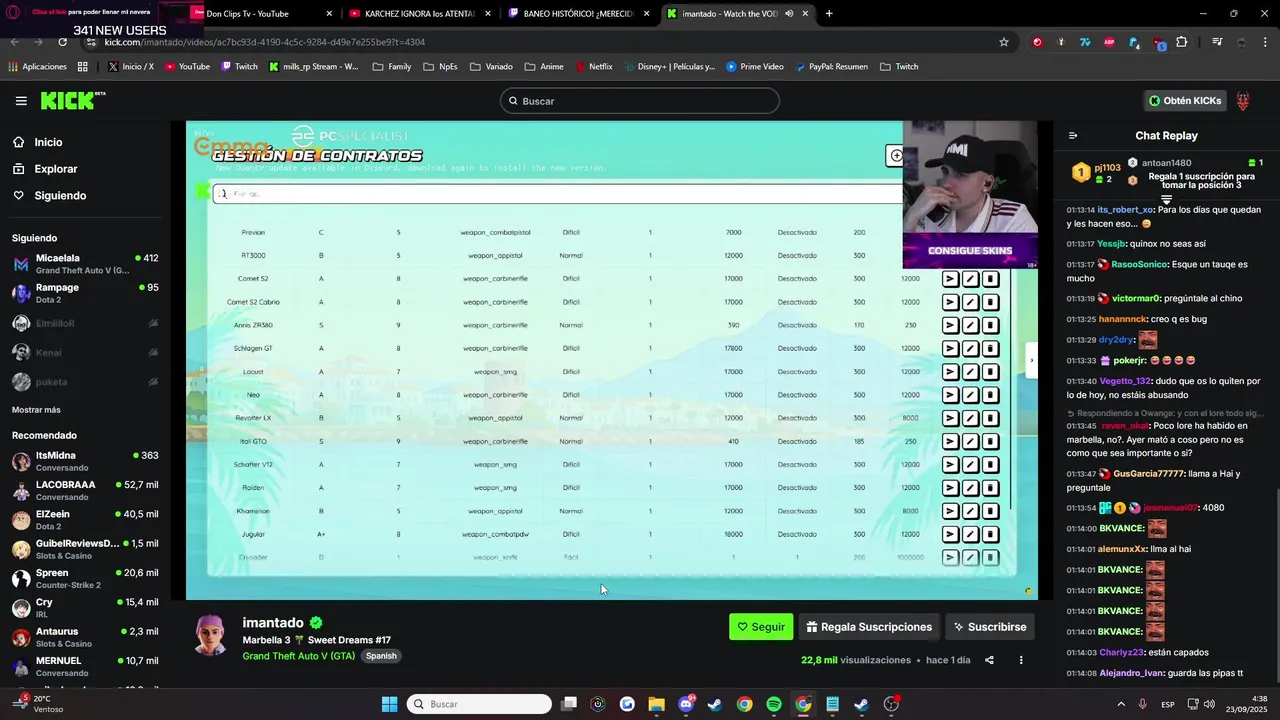Bookmark this page with star icon
Viewport: 1280px width, 720px height.
1004,42
